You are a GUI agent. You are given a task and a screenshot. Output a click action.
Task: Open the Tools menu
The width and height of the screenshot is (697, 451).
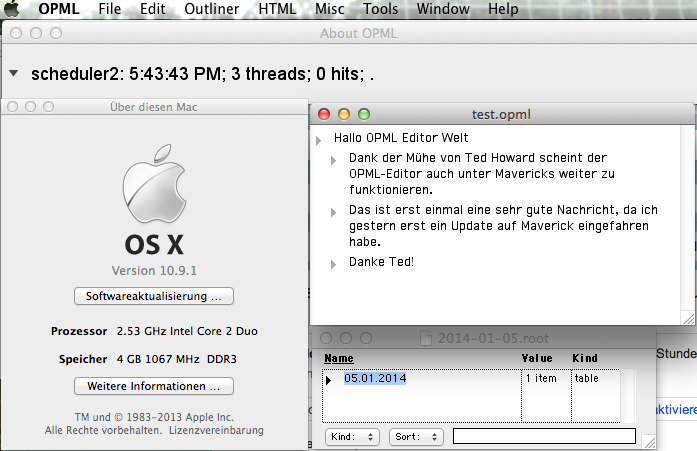[380, 8]
